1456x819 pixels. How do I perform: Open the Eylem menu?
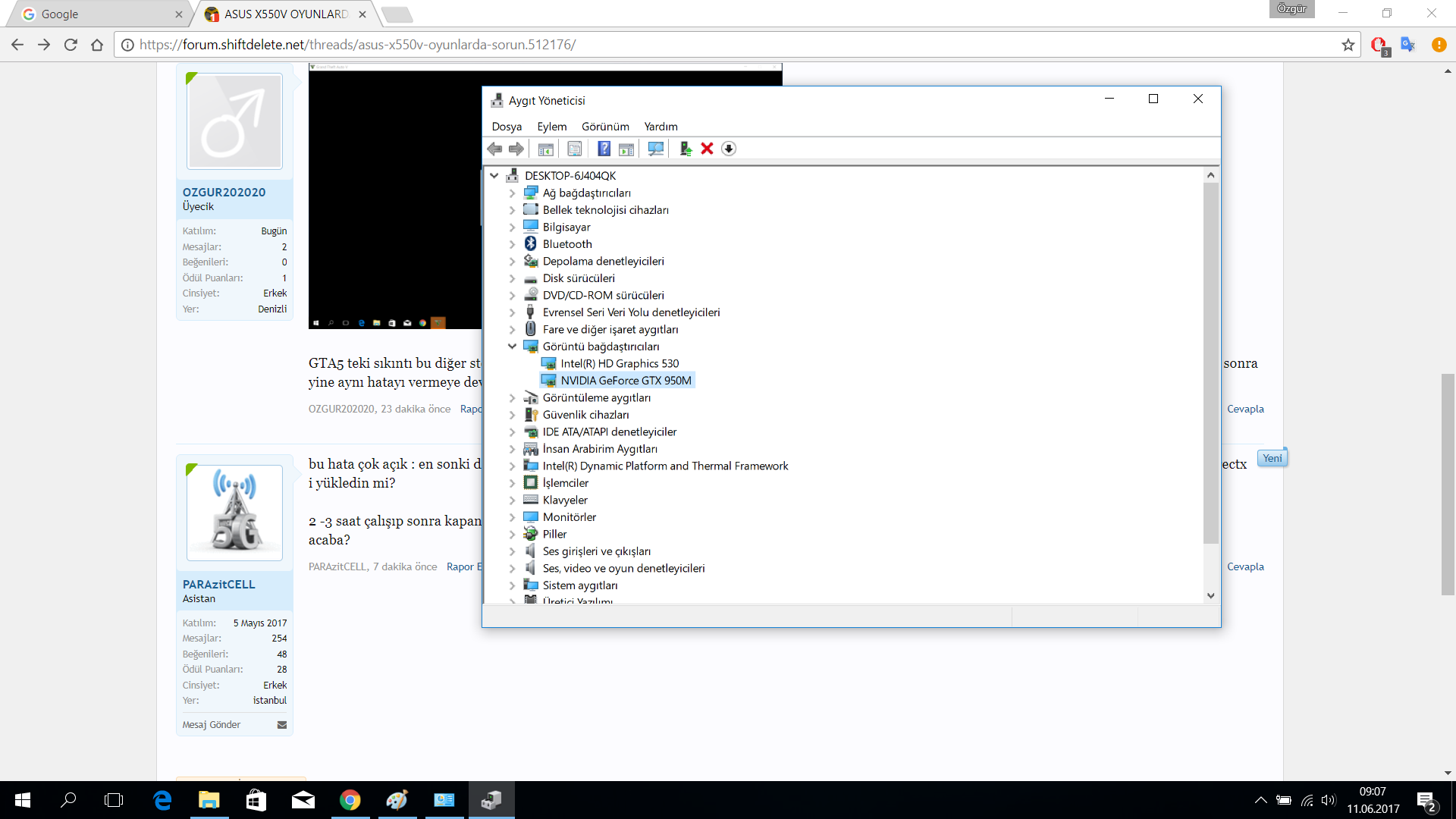[551, 127]
